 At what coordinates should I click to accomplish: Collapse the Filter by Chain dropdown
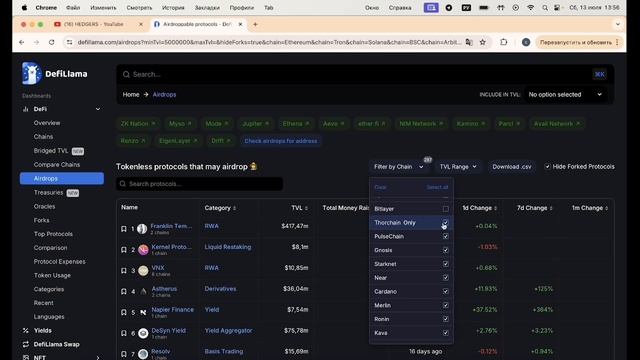tap(399, 167)
